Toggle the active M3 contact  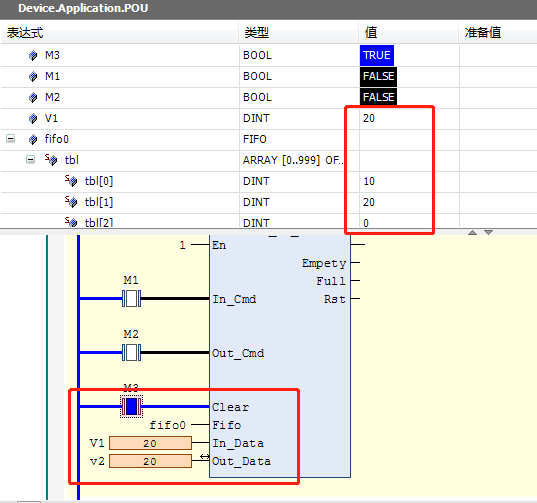point(132,406)
